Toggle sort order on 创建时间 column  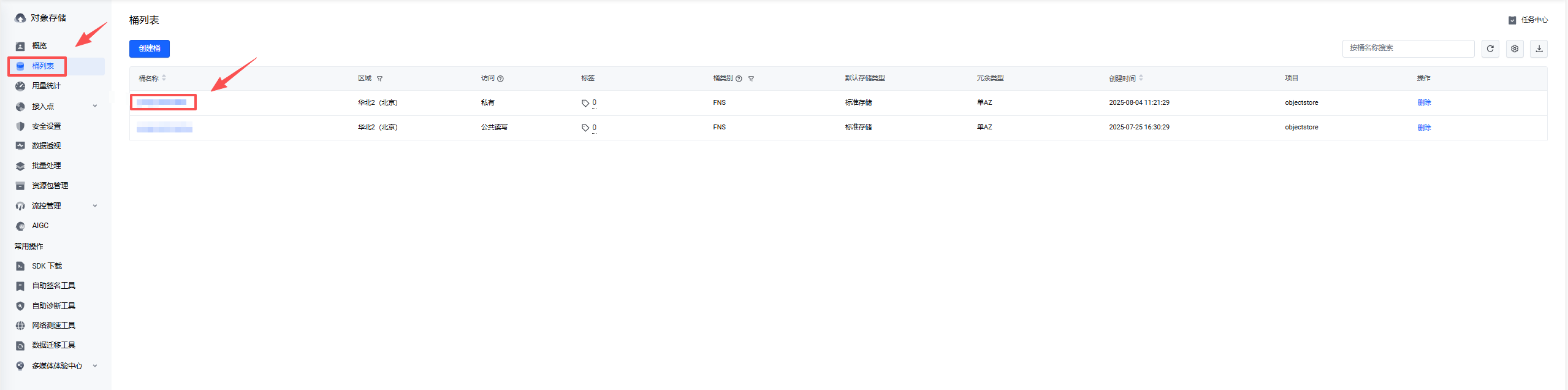pos(1141,78)
